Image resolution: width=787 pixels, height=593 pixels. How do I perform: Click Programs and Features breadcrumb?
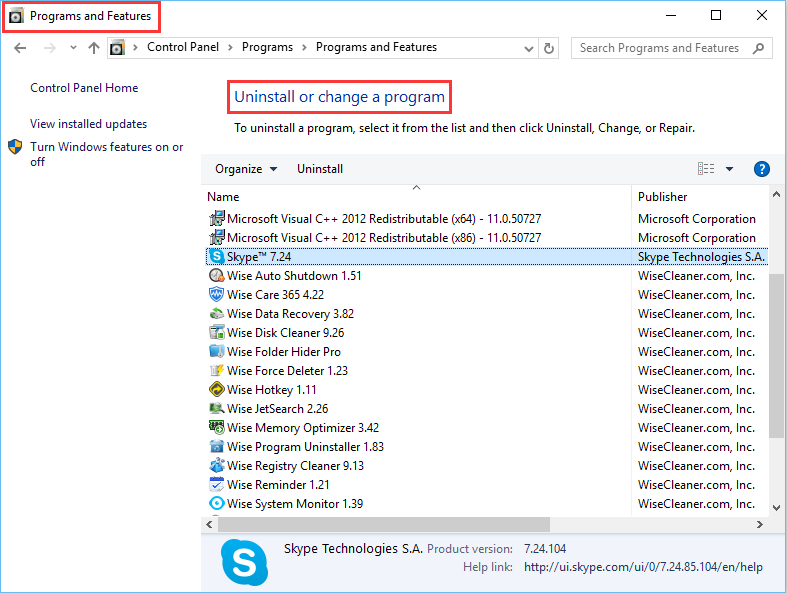(376, 47)
